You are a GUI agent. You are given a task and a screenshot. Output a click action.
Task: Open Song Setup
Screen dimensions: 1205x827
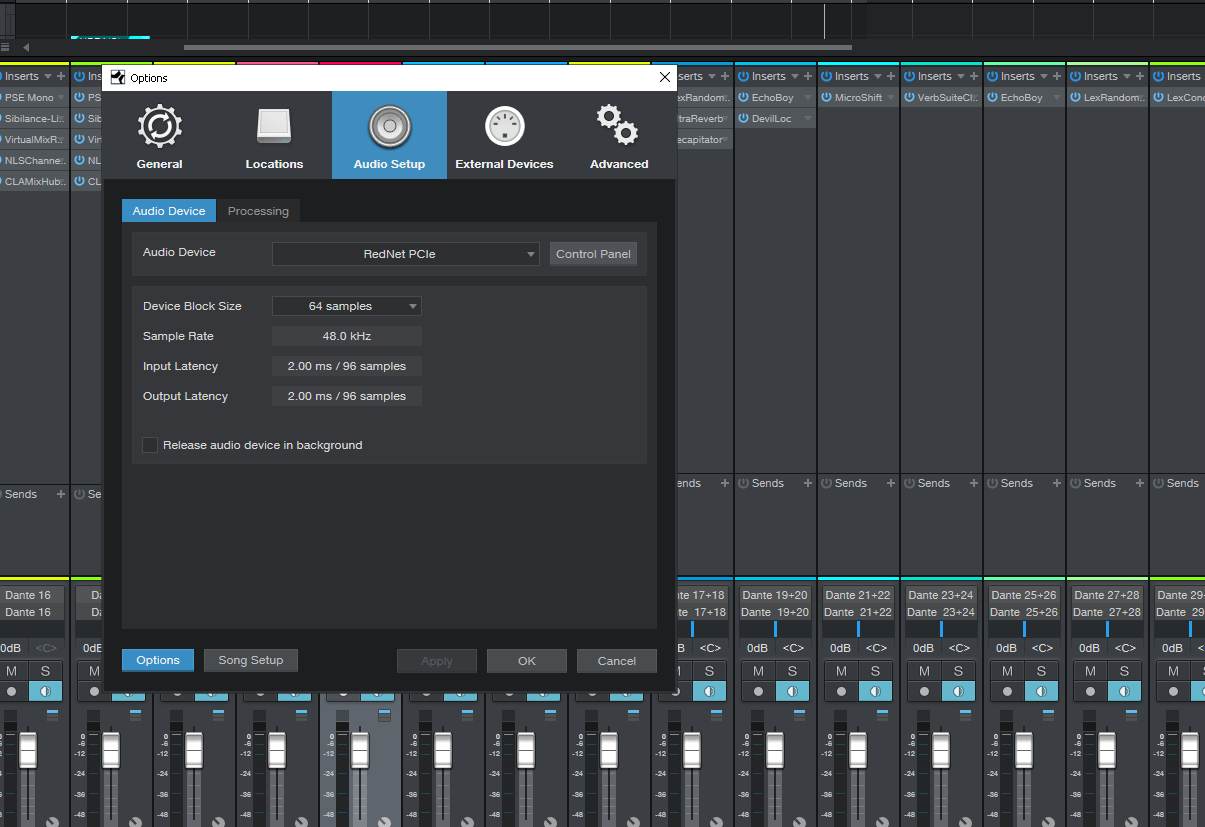[x=251, y=660]
